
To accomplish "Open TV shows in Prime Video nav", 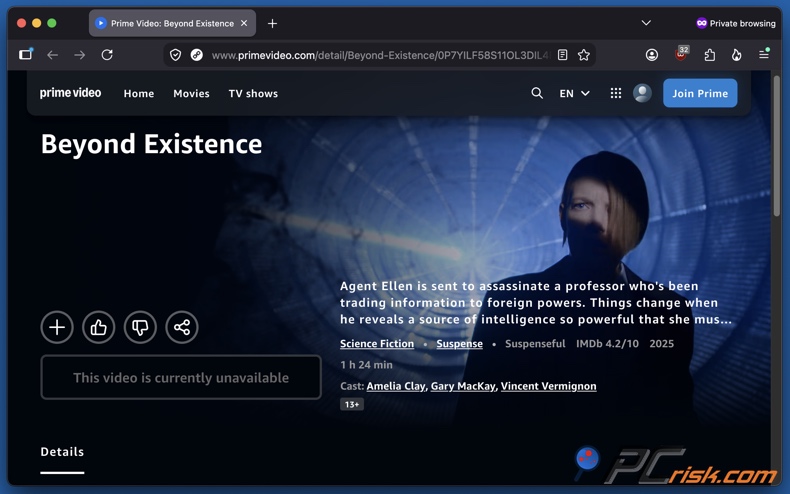I will click(x=253, y=93).
